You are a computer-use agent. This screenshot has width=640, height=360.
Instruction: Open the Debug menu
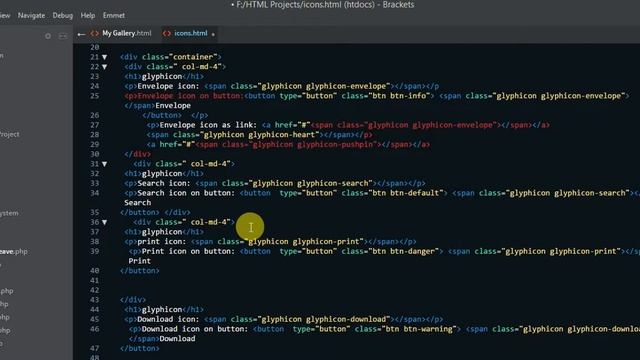(x=63, y=16)
